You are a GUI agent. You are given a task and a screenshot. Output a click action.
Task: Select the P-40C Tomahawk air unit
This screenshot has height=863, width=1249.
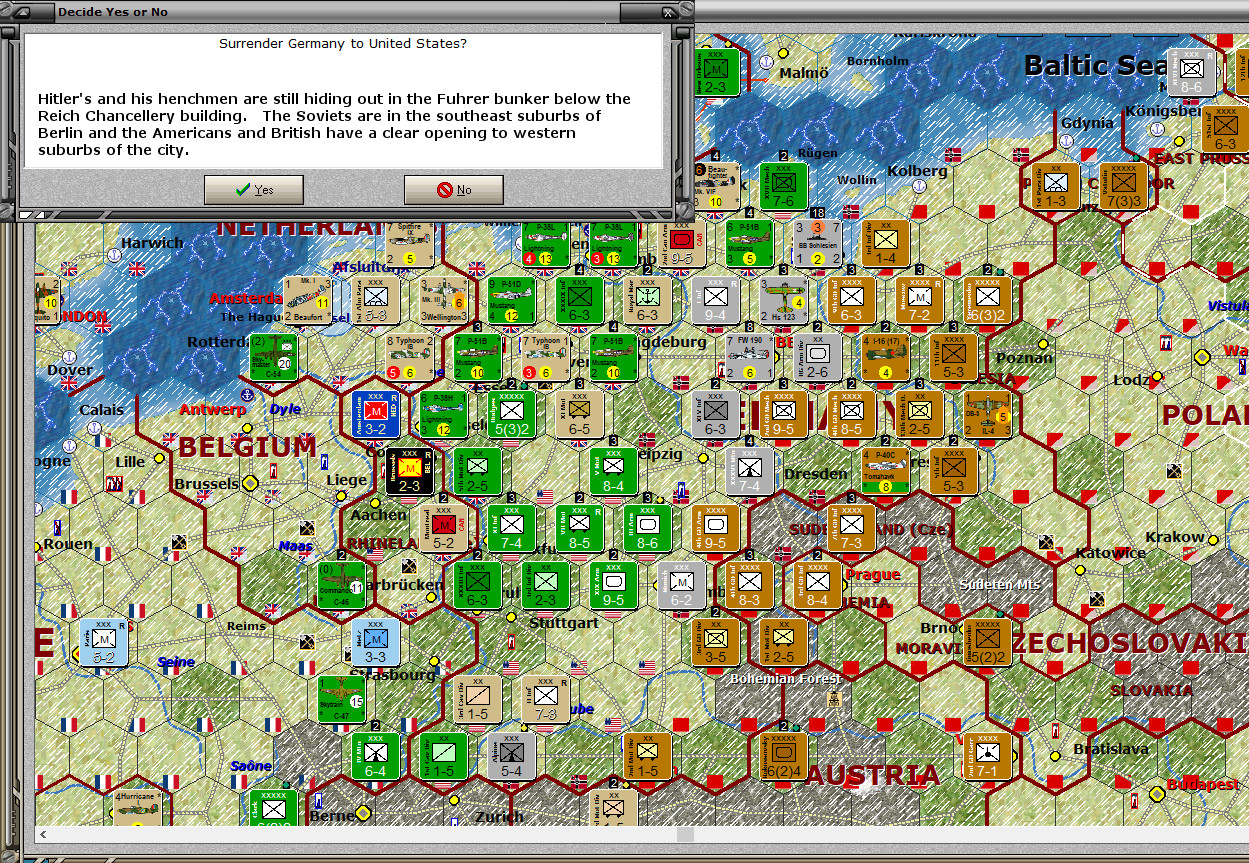point(885,471)
